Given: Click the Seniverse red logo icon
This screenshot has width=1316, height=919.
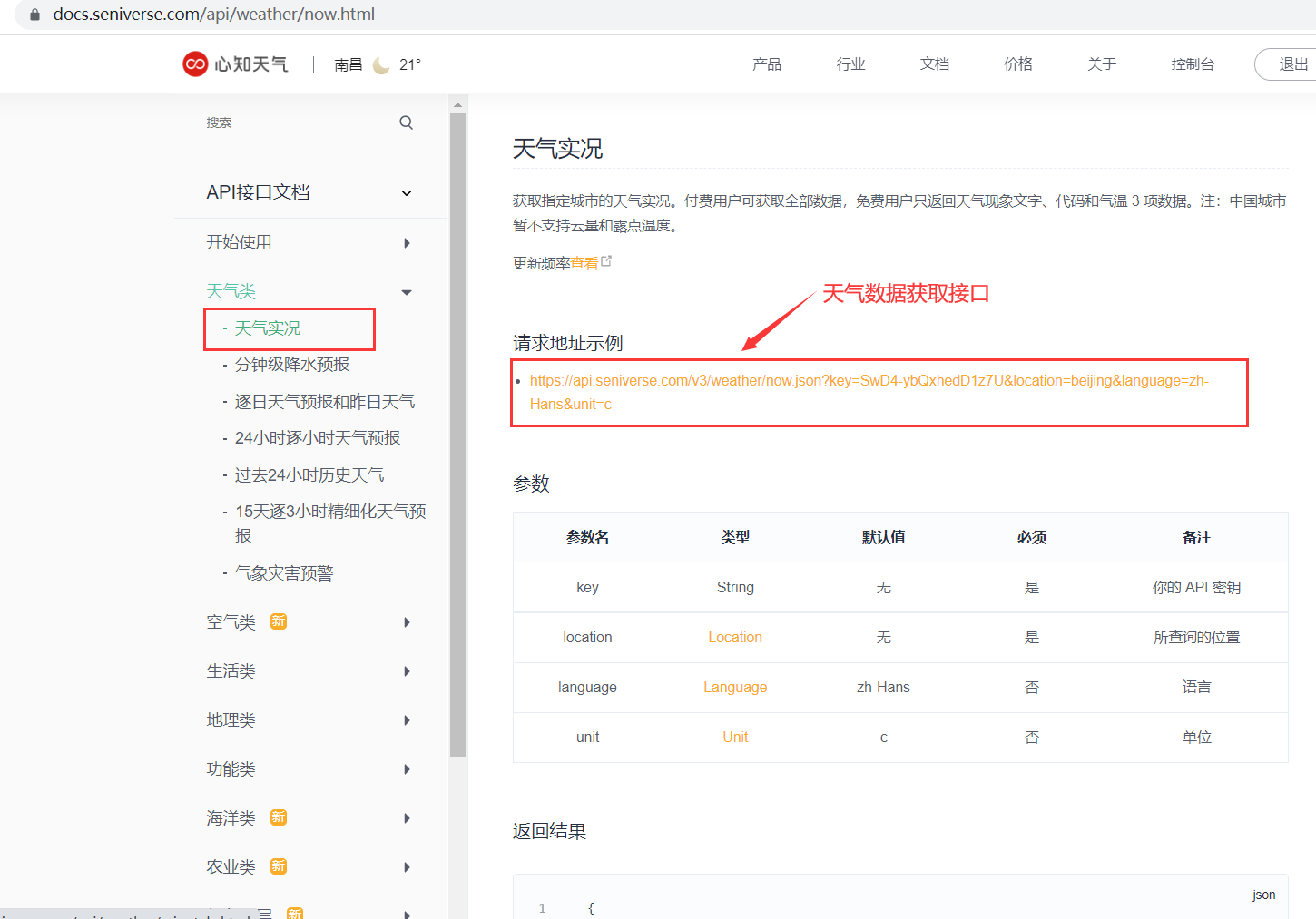Looking at the screenshot, I should (195, 64).
